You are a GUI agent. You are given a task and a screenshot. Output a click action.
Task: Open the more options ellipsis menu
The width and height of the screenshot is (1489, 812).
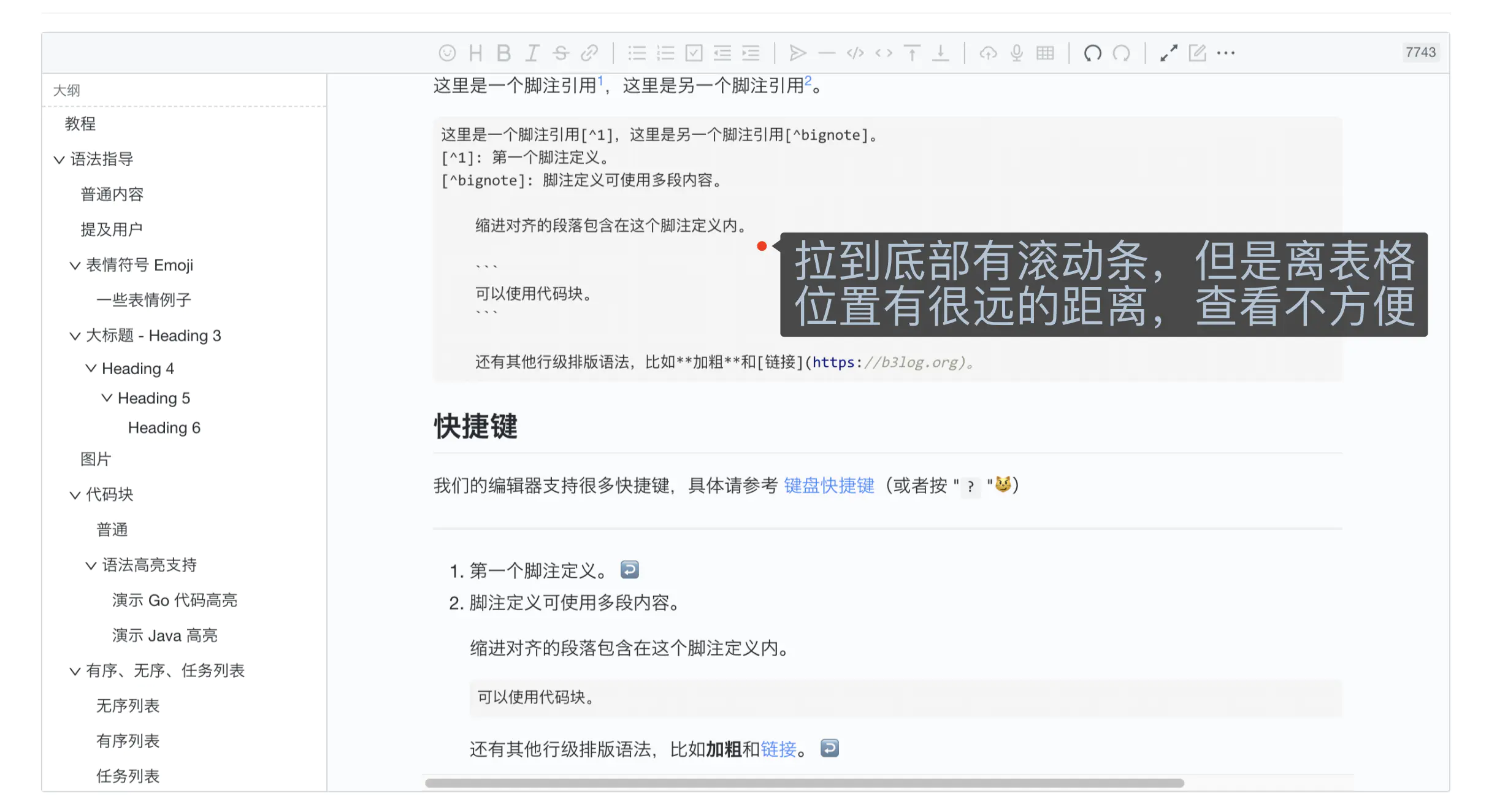tap(1226, 53)
